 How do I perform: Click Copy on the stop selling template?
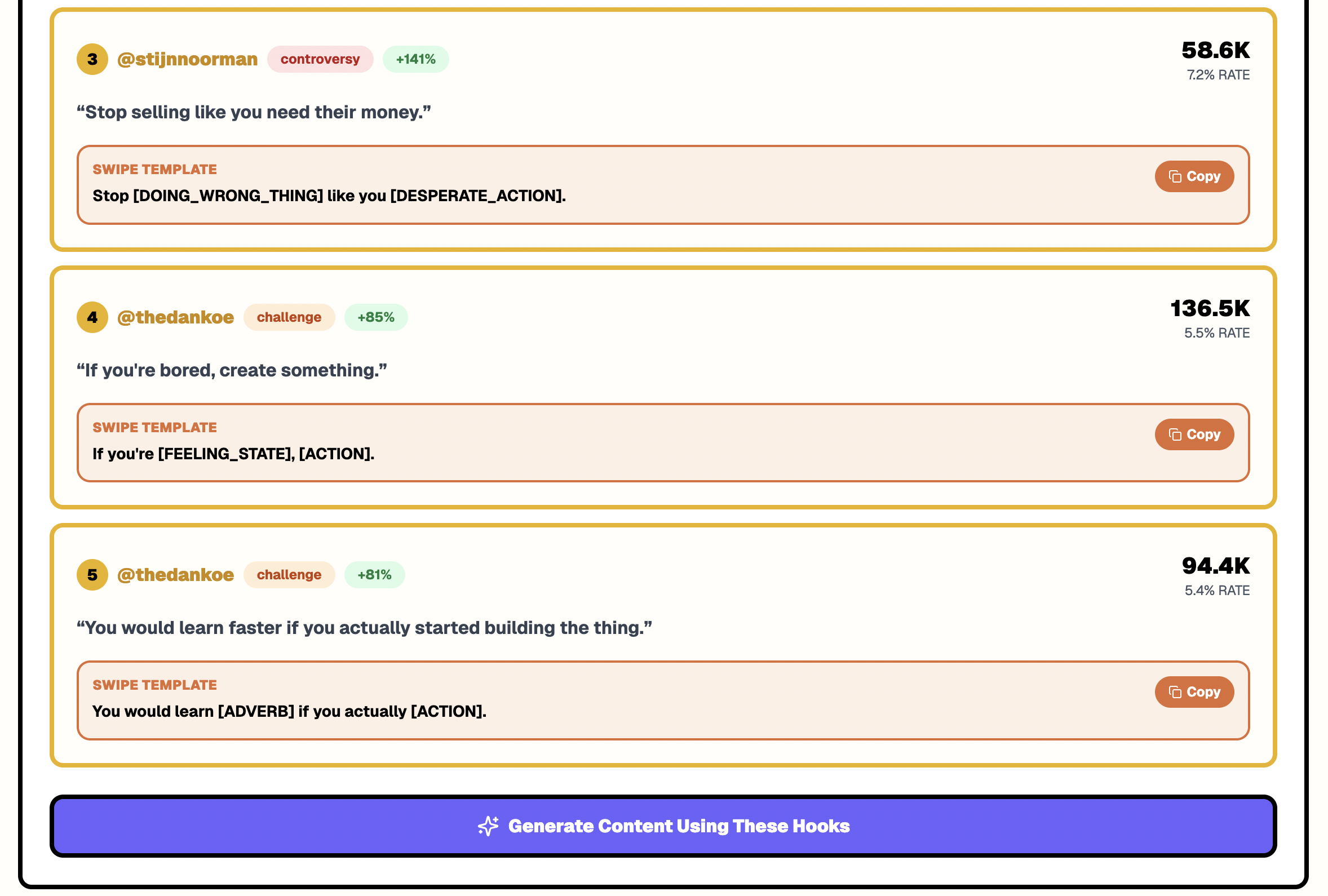[x=1194, y=176]
